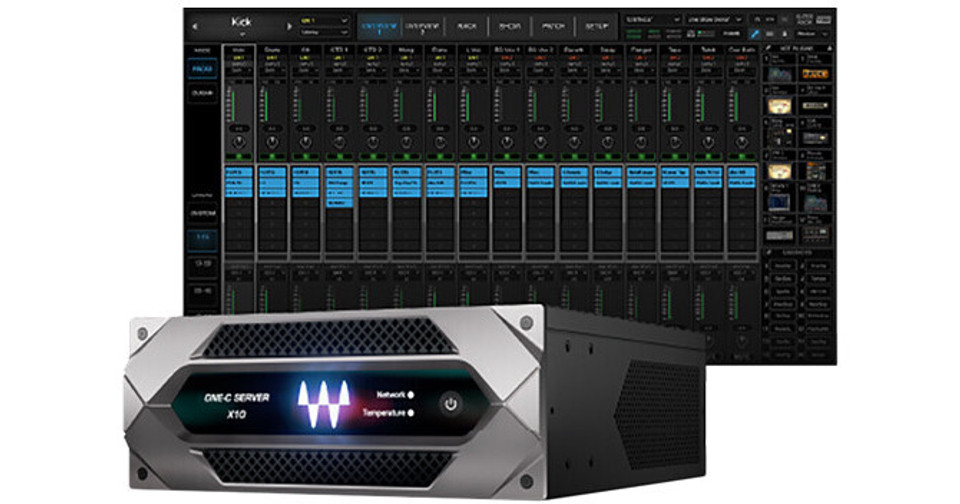Click the Snare channel pan knob
960x504 pixels.
272,143
